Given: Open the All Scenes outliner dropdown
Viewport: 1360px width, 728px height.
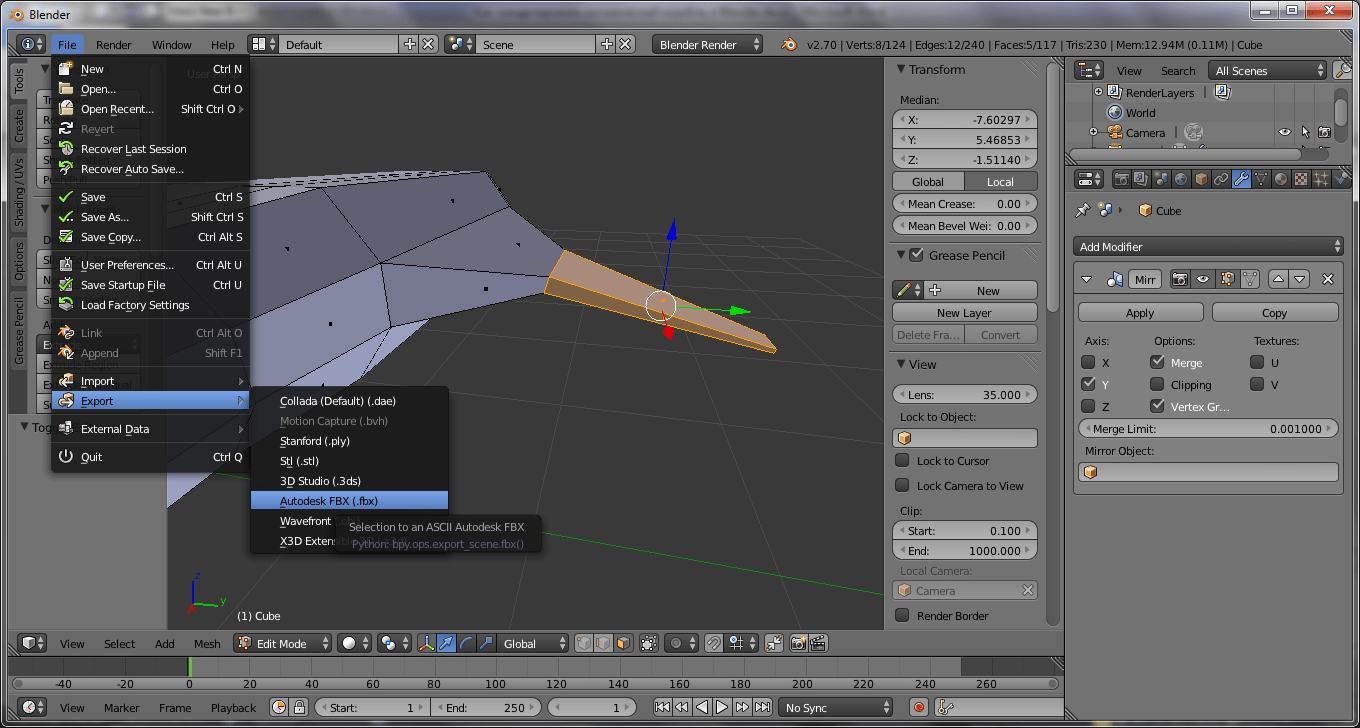Looking at the screenshot, I should pos(1267,70).
